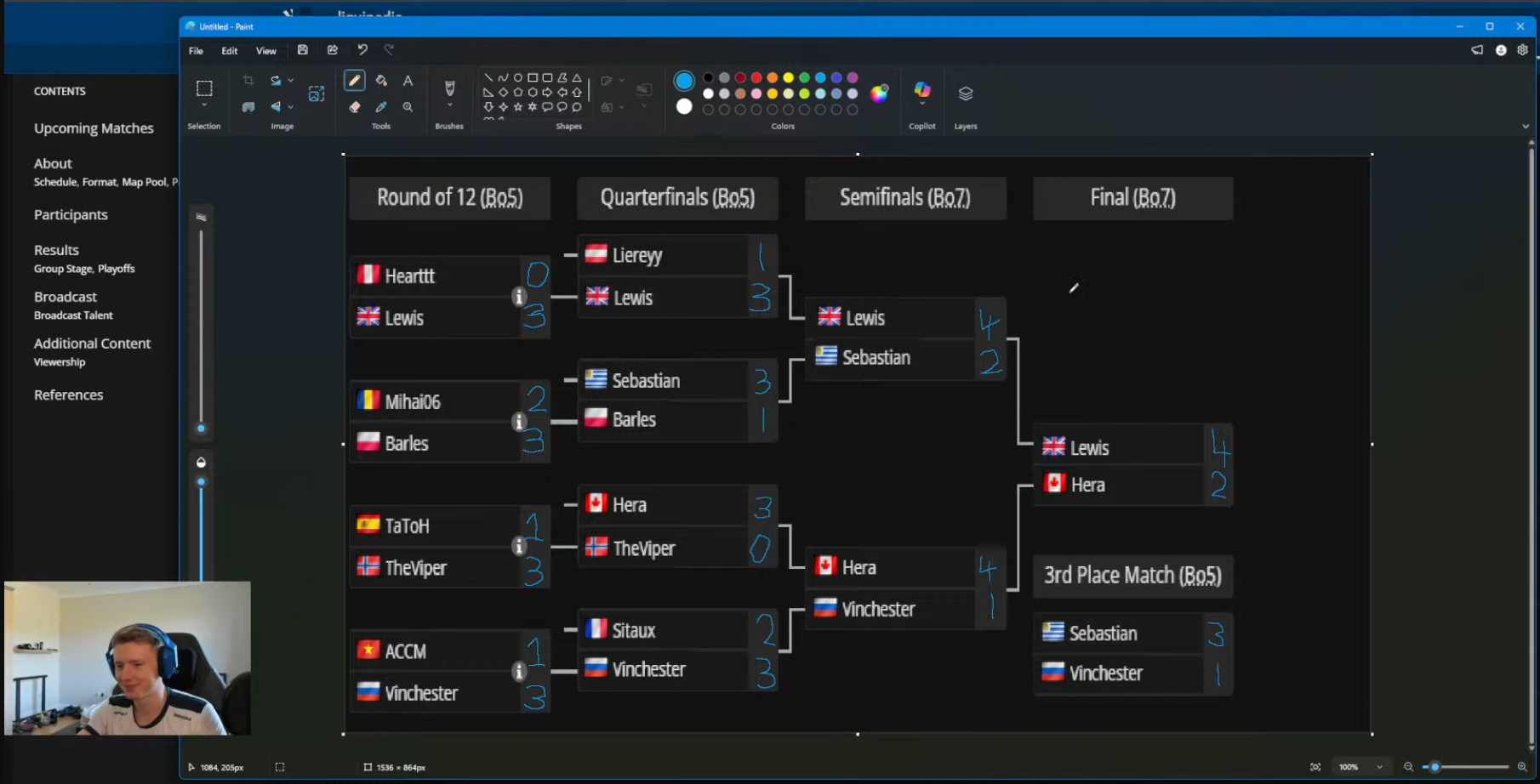Save the drawing with the Save icon

click(x=302, y=50)
